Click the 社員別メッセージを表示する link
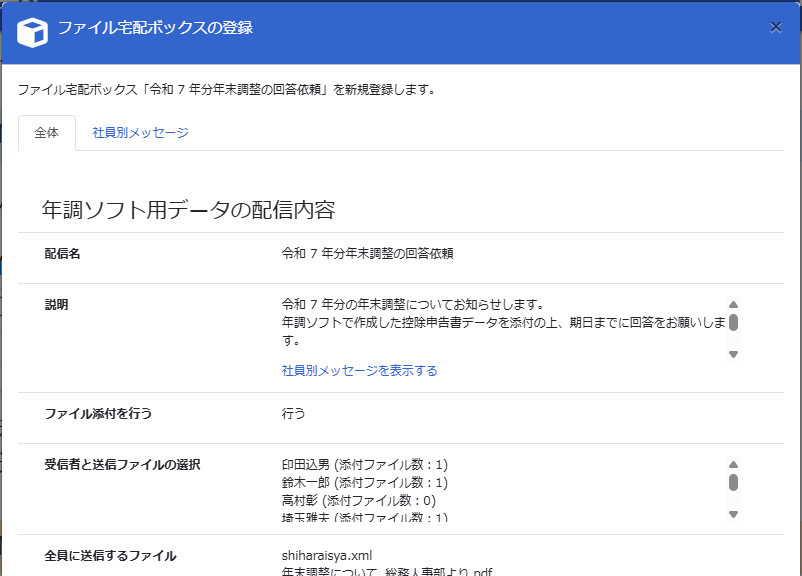Image resolution: width=802 pixels, height=576 pixels. [x=359, y=371]
